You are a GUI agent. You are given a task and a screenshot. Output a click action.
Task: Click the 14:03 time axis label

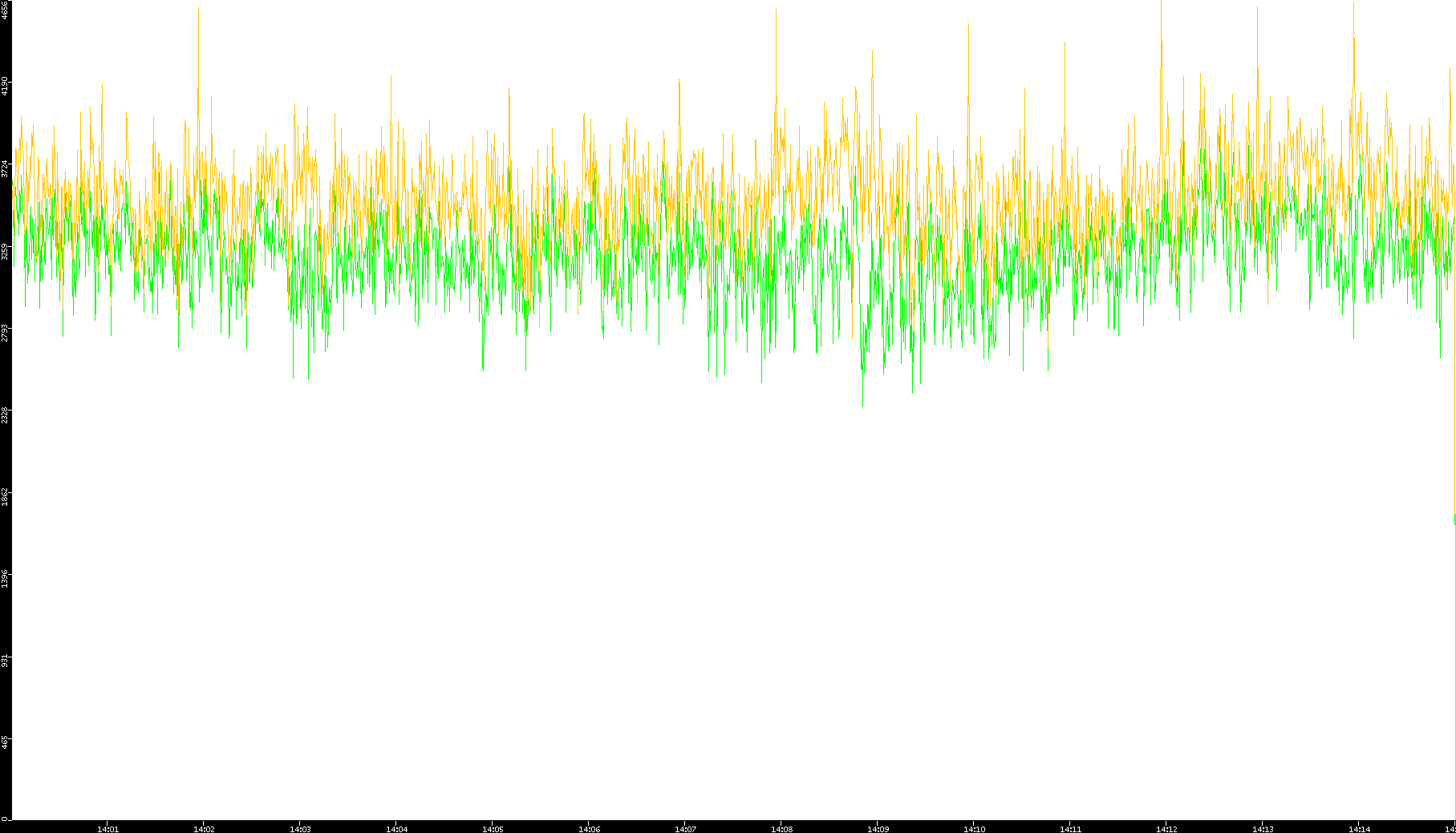(300, 829)
